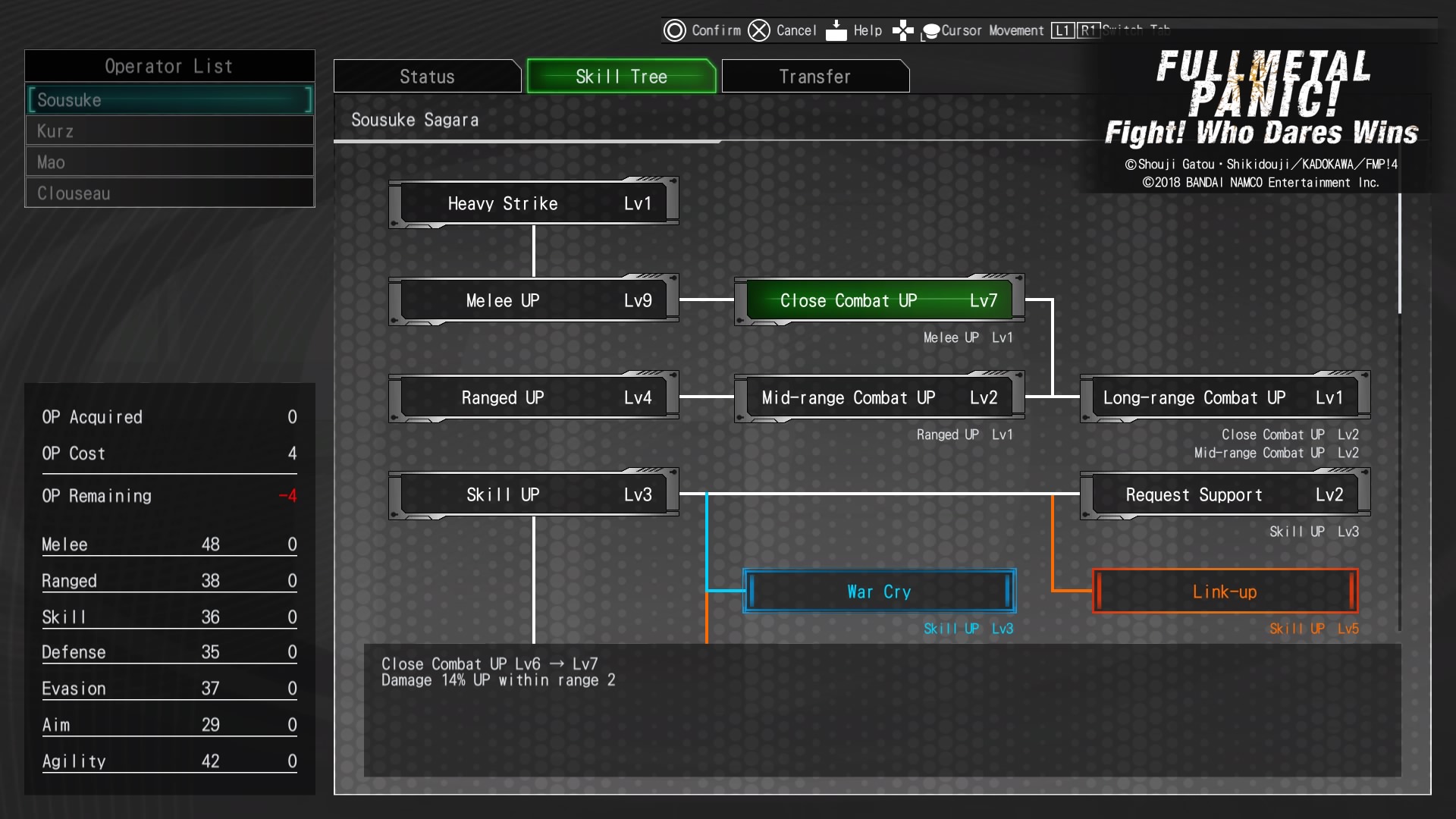Click the Defense stat 35 row
This screenshot has height=819, width=1456.
pos(170,652)
